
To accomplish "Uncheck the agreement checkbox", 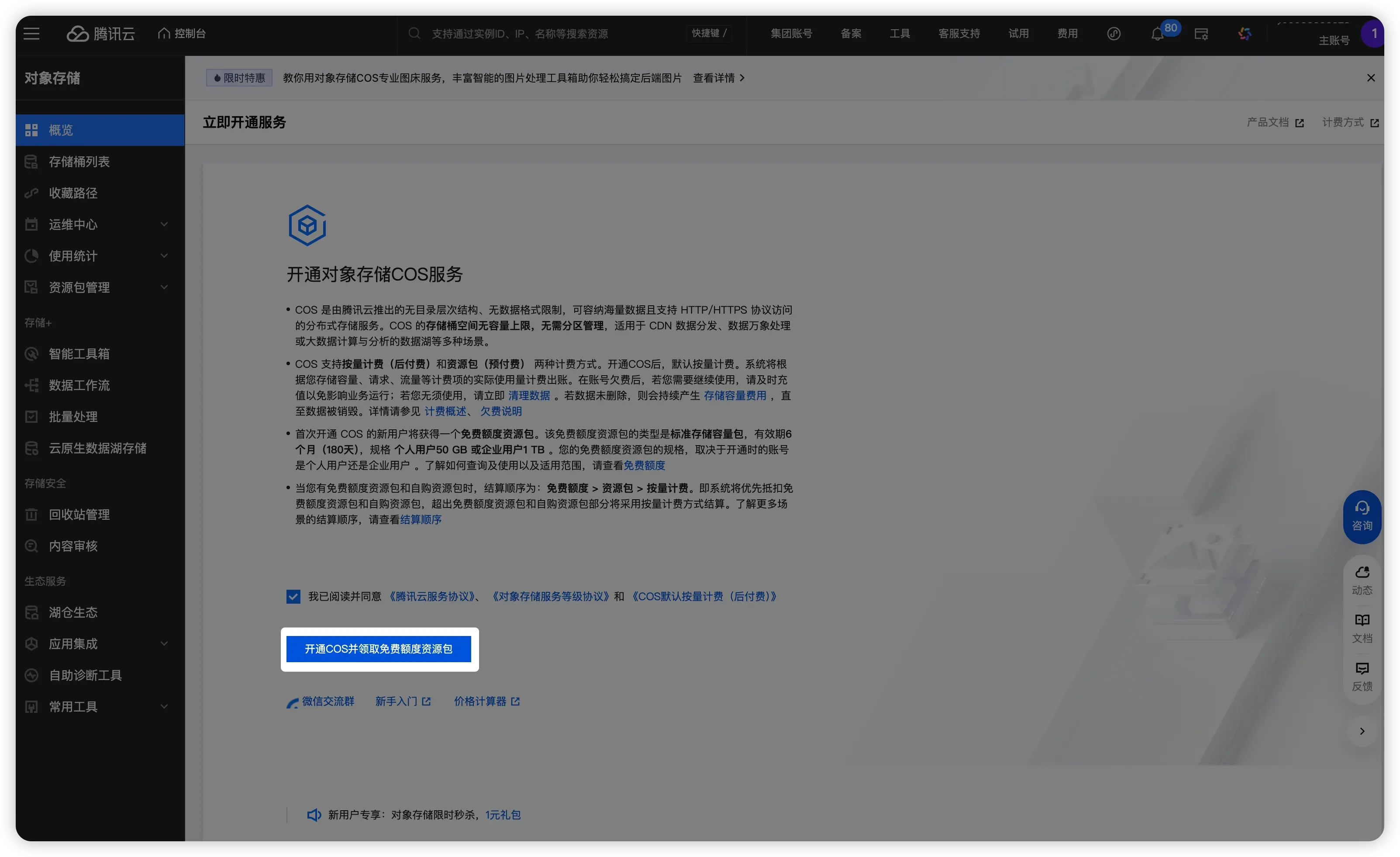I will [293, 596].
